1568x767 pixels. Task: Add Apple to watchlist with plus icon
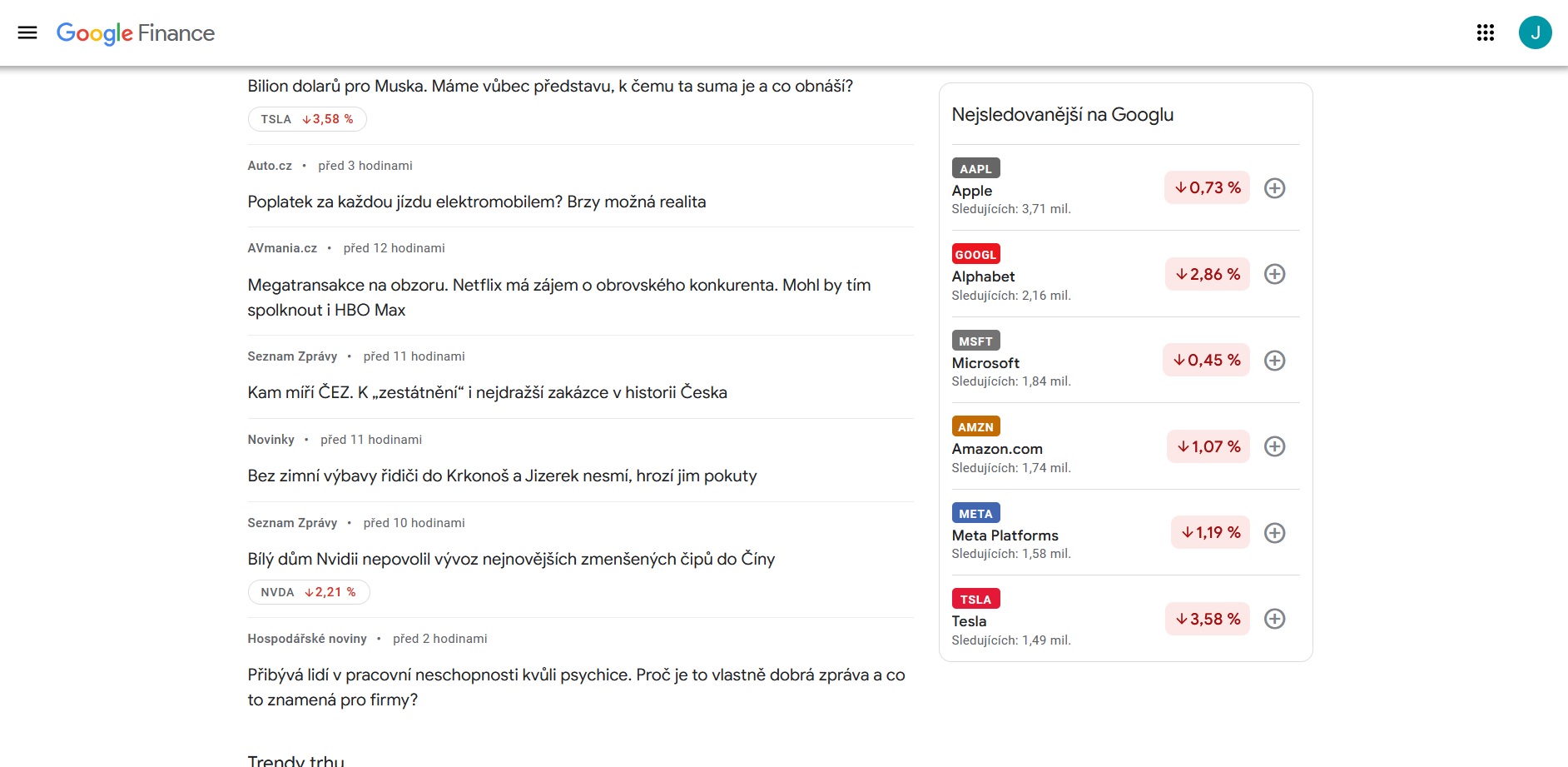[x=1274, y=188]
